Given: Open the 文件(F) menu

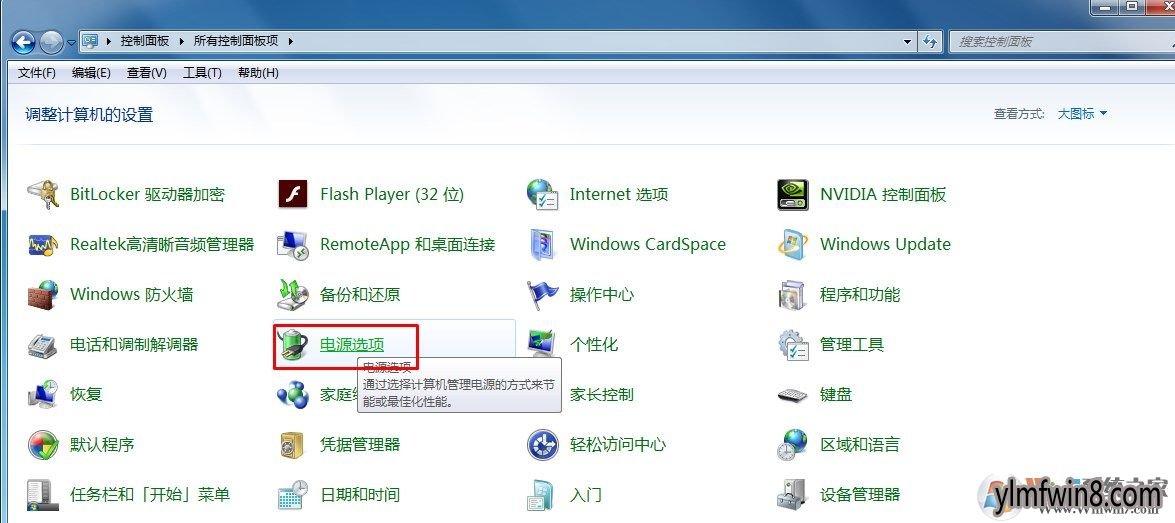Looking at the screenshot, I should [37, 73].
